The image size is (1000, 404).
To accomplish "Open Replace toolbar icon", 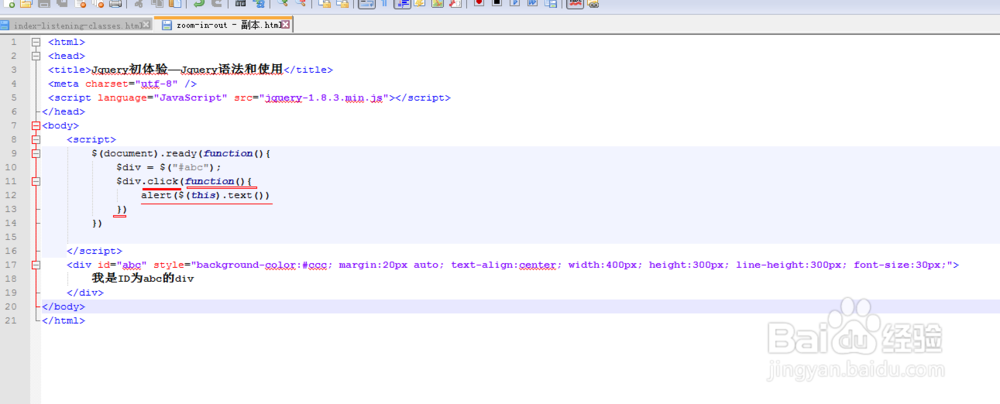I will pos(258,3).
